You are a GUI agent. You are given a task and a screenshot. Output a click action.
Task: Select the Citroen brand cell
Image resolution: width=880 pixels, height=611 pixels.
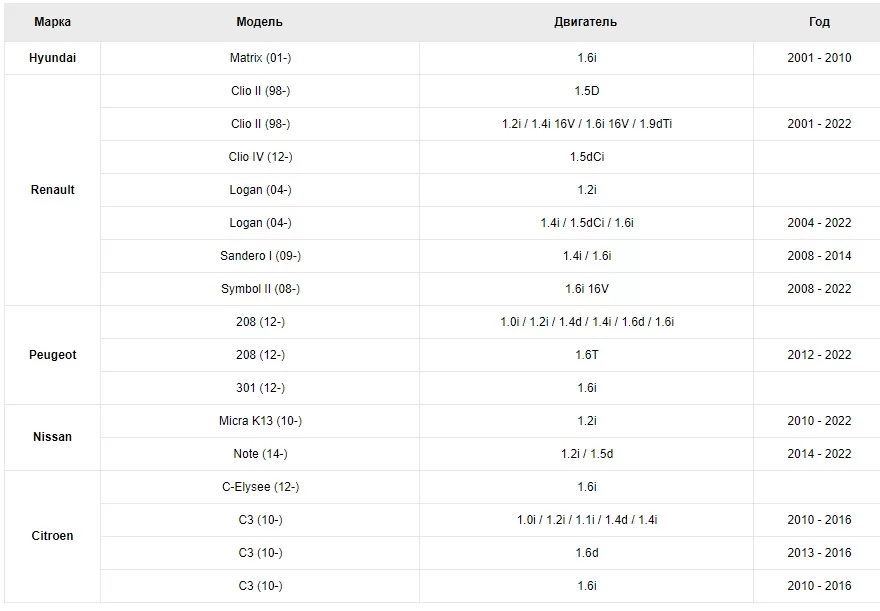(52, 536)
